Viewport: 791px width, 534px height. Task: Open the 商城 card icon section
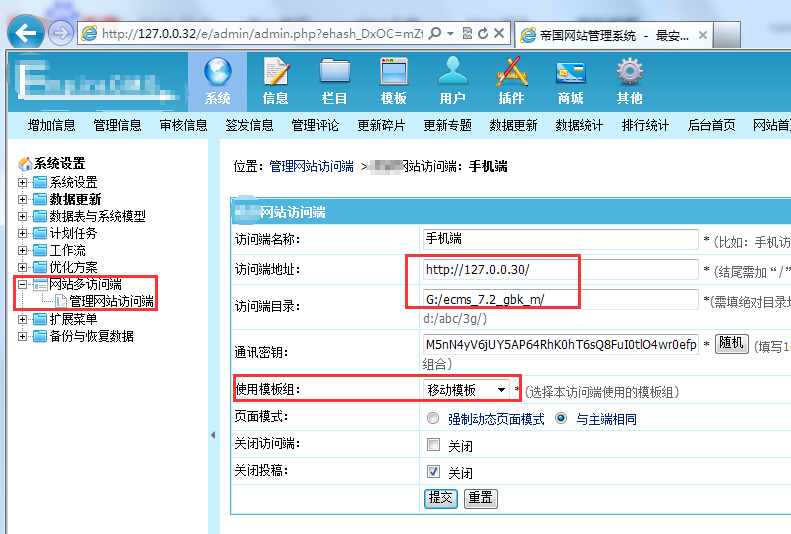(x=571, y=81)
